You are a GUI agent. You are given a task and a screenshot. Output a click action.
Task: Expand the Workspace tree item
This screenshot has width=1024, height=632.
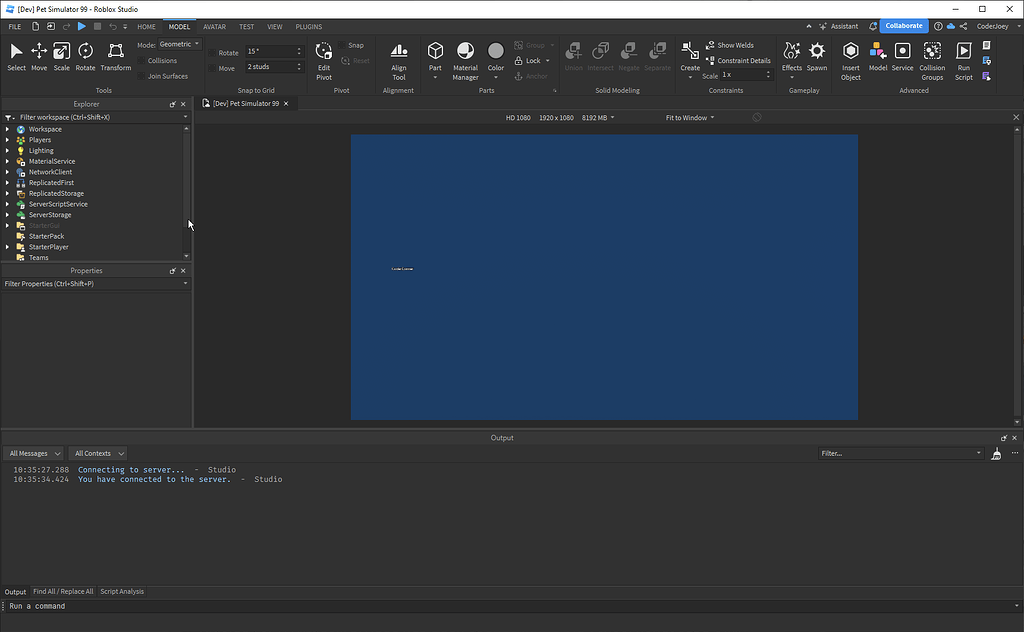(8, 128)
